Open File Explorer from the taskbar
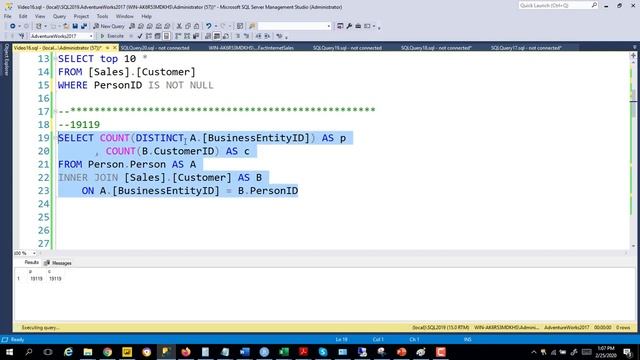Screen dimensions: 640x360 coord(88,352)
